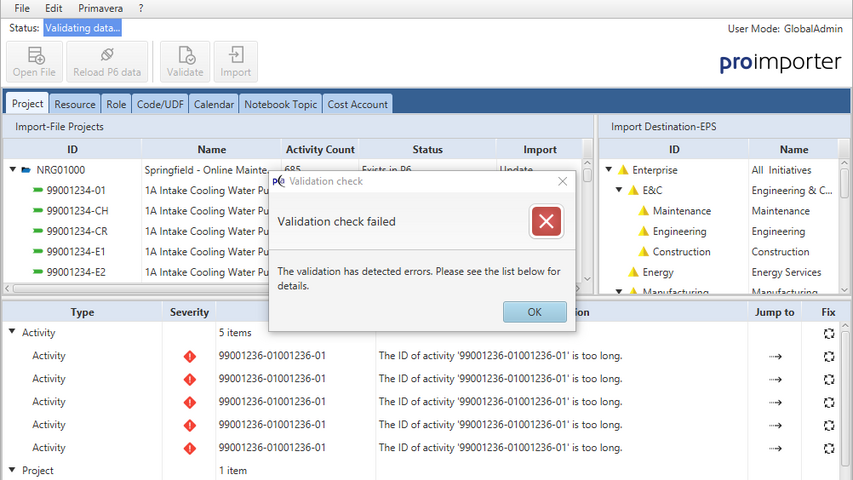Collapse the Activity error group
This screenshot has height=480, width=853.
coord(12,333)
